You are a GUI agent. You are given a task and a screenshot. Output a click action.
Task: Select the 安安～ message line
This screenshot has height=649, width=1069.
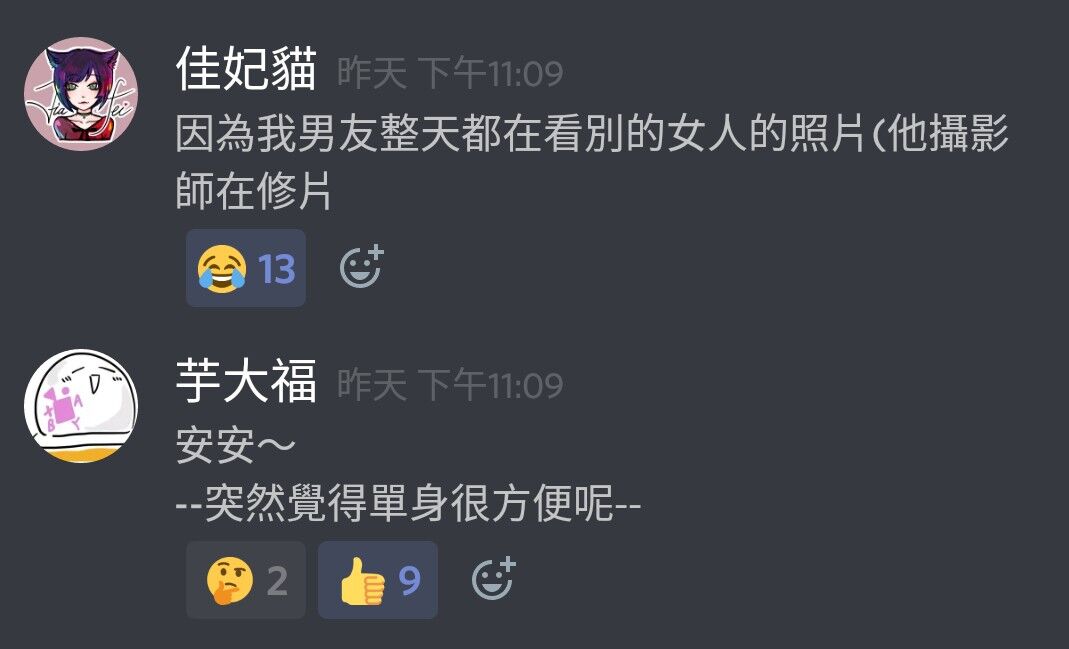pos(236,446)
